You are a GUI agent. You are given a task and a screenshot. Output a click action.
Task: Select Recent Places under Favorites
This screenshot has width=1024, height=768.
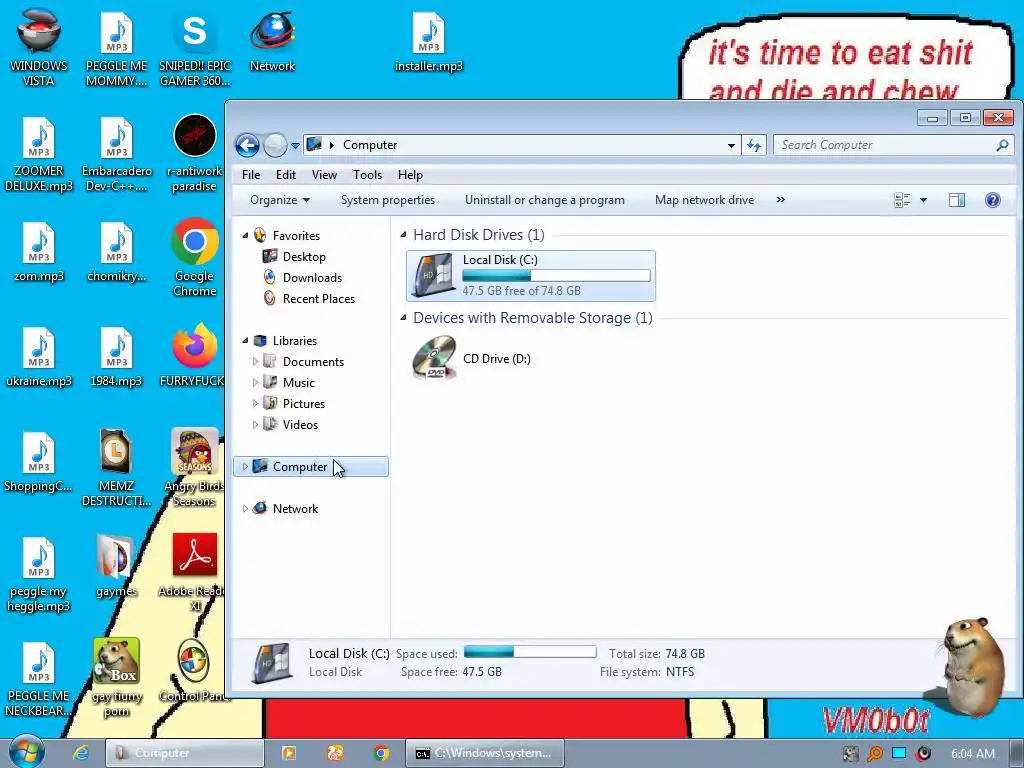point(319,298)
